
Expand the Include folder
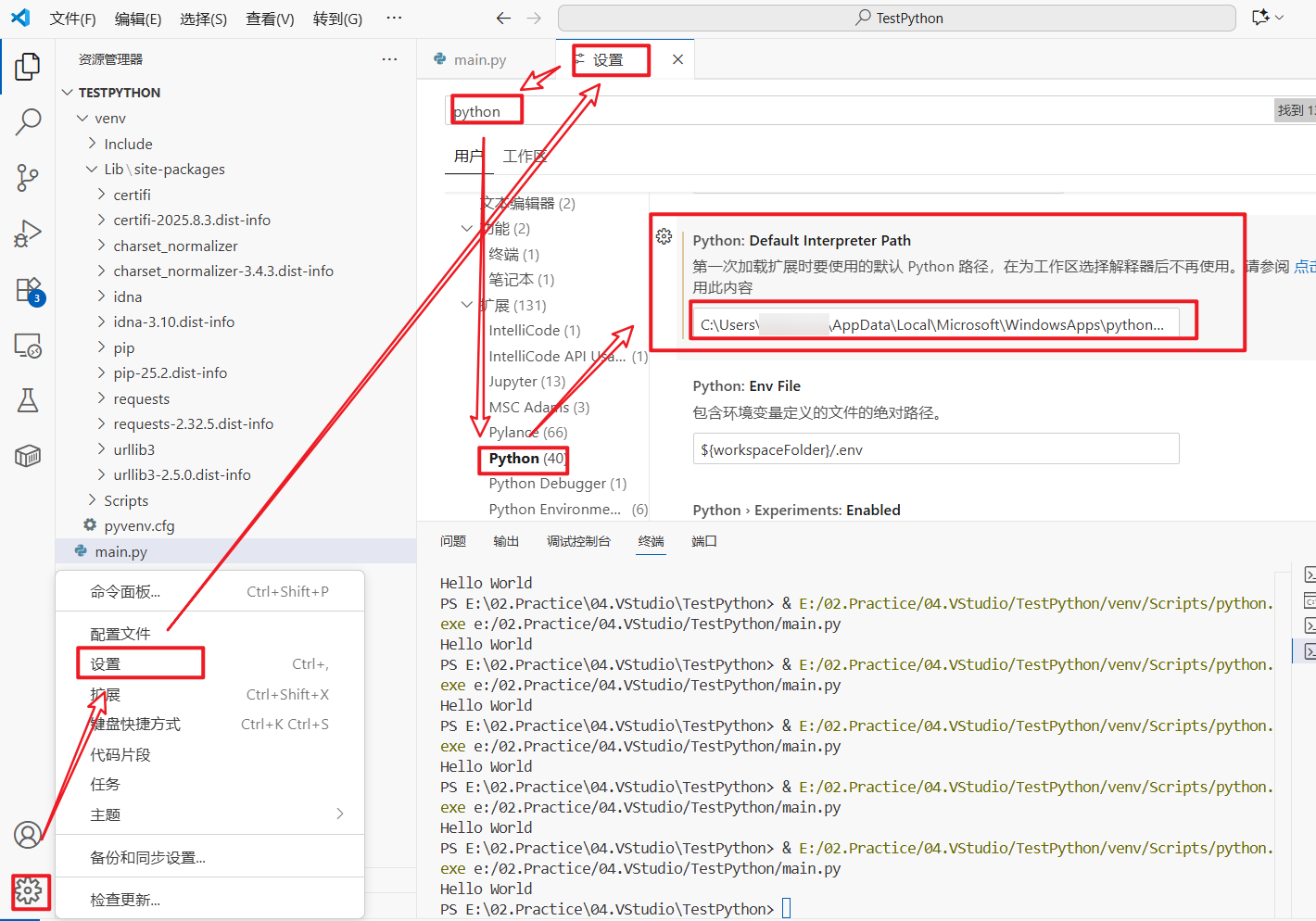click(x=92, y=144)
